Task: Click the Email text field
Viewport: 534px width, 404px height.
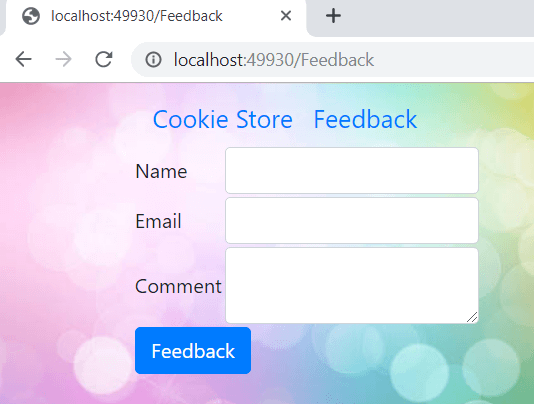Action: (352, 220)
